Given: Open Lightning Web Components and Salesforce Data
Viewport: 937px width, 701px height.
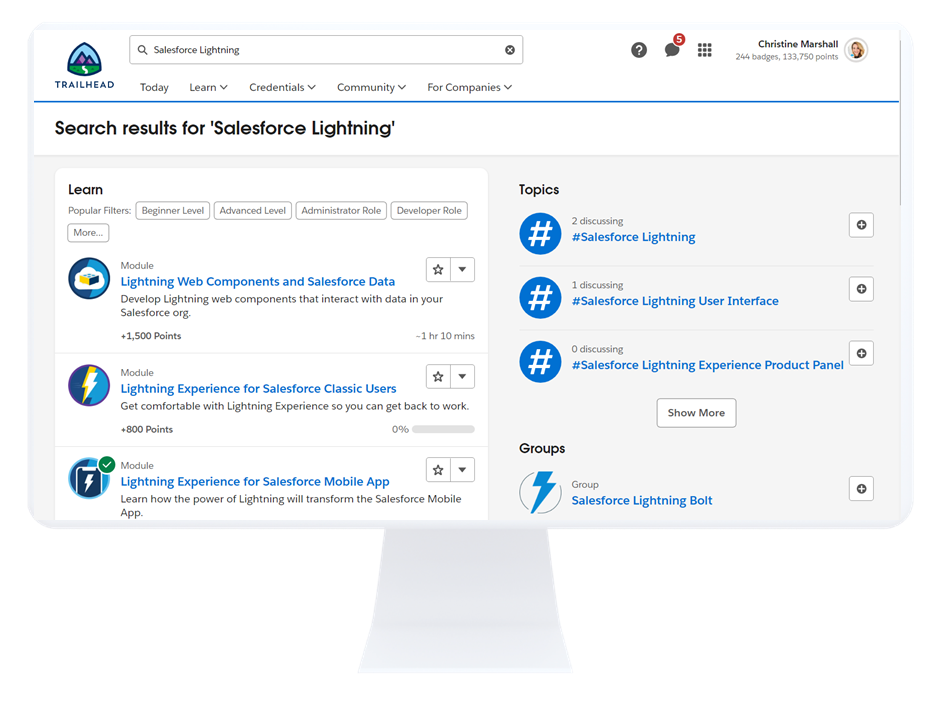Looking at the screenshot, I should 258,281.
